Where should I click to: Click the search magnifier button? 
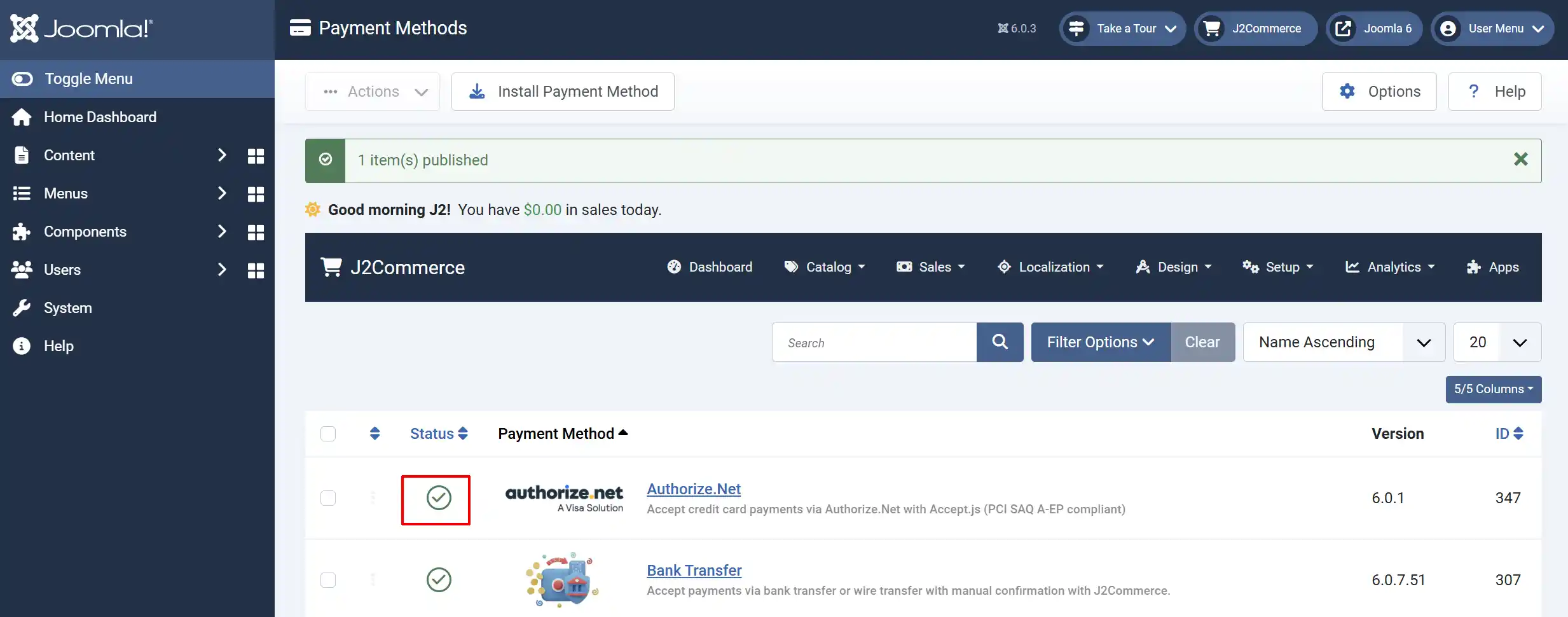coord(1000,342)
